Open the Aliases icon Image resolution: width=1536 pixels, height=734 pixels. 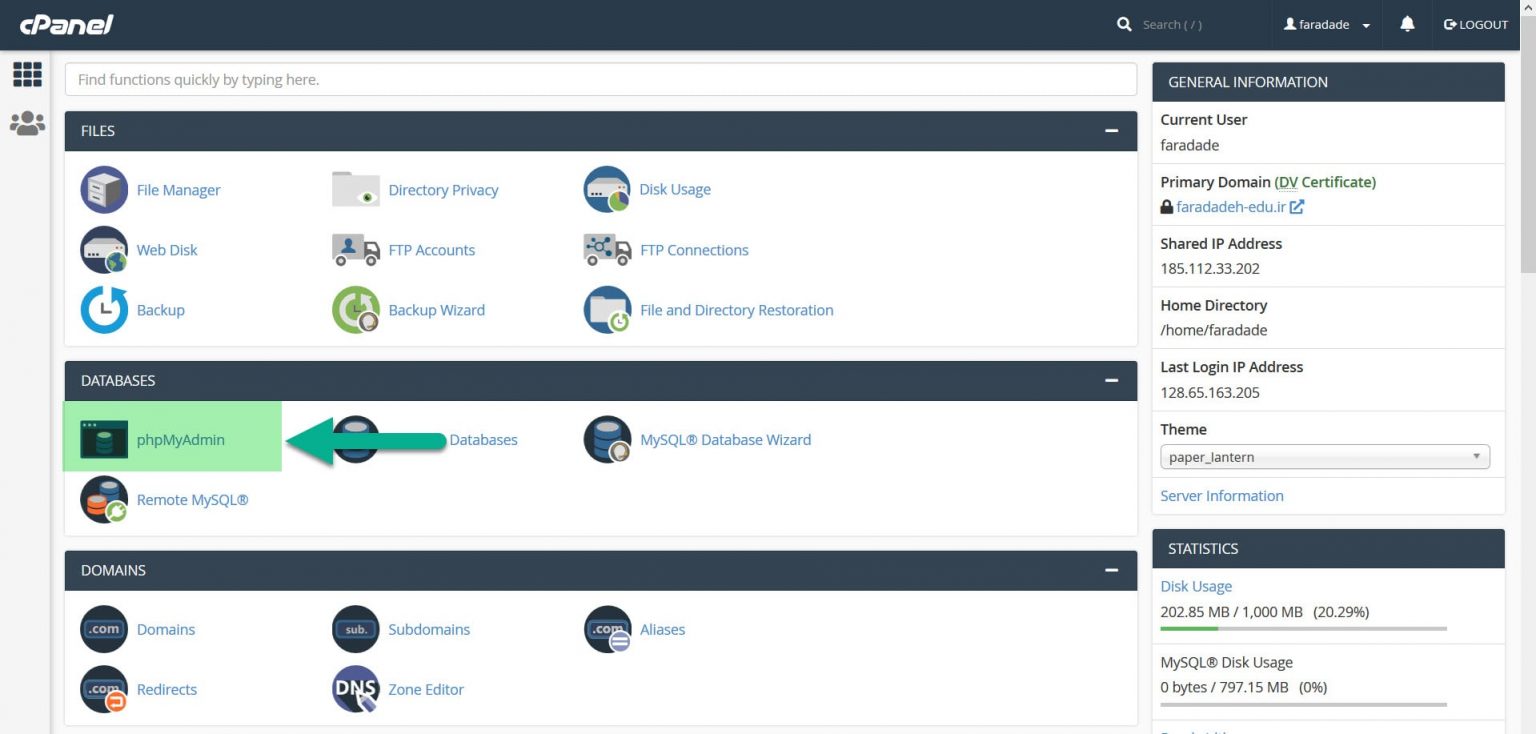point(607,630)
